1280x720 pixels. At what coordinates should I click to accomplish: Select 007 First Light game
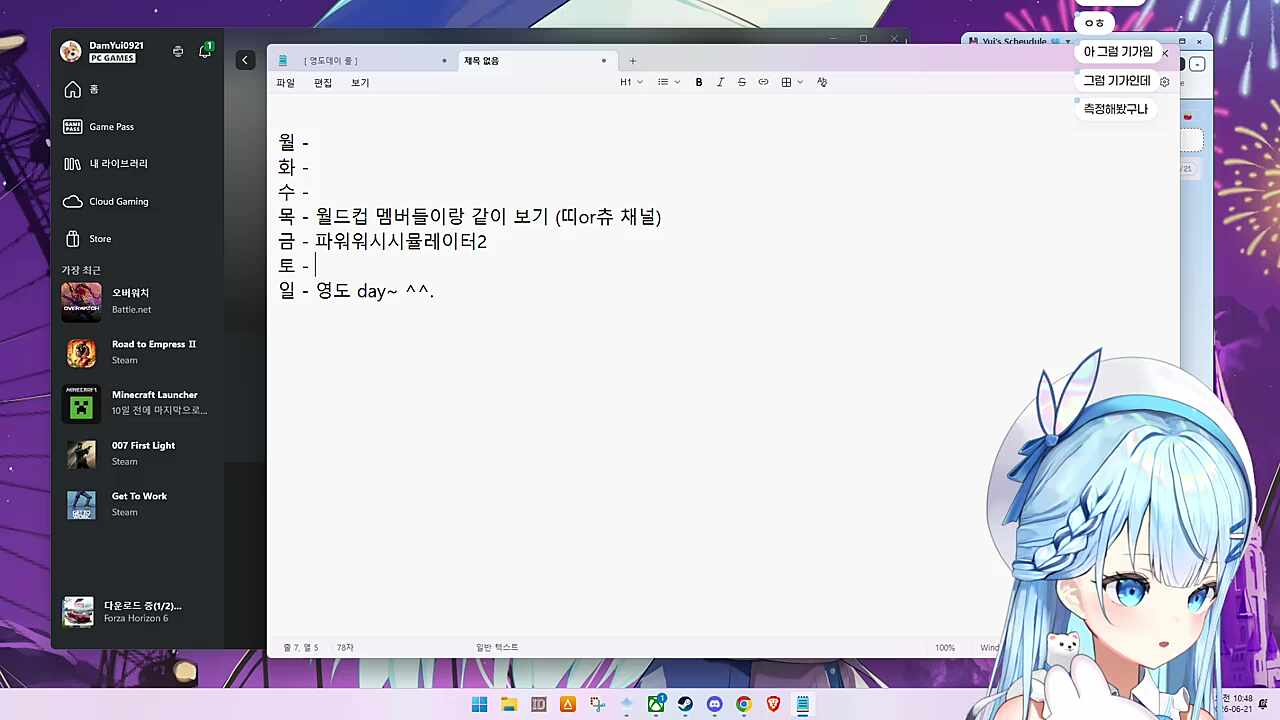click(137, 453)
